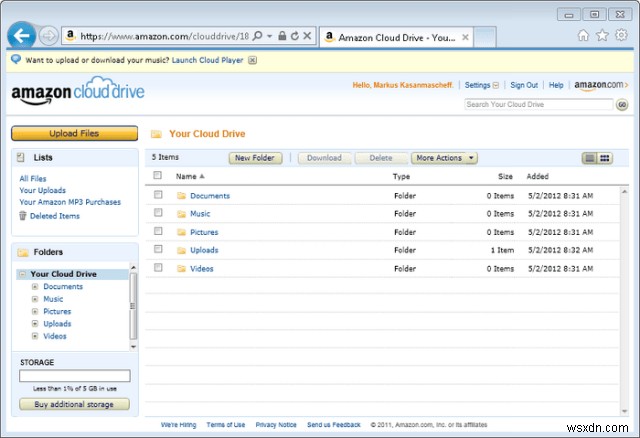
Task: Dismiss the Cloud Player notification bar
Action: click(x=253, y=60)
